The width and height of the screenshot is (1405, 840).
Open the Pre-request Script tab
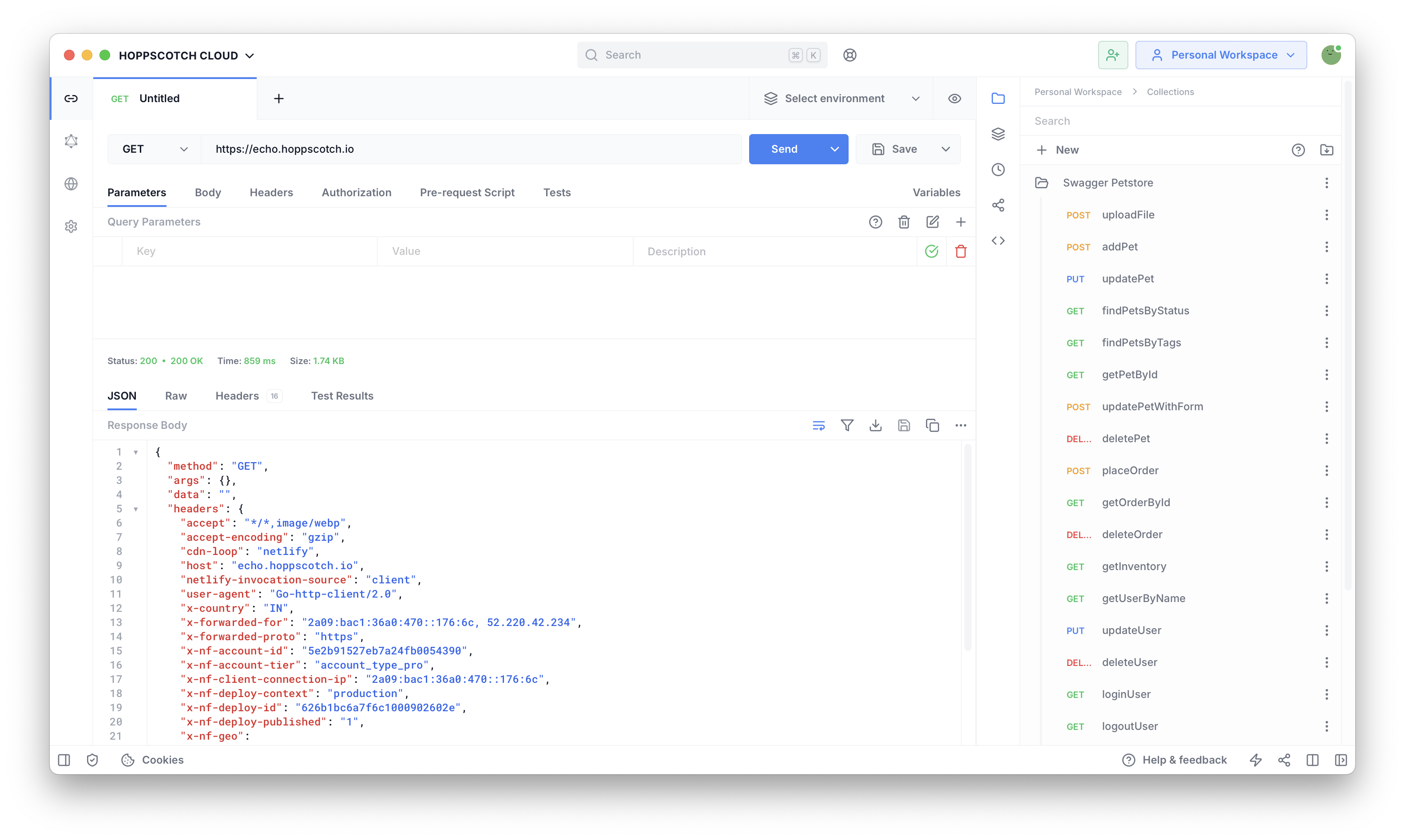coord(467,192)
